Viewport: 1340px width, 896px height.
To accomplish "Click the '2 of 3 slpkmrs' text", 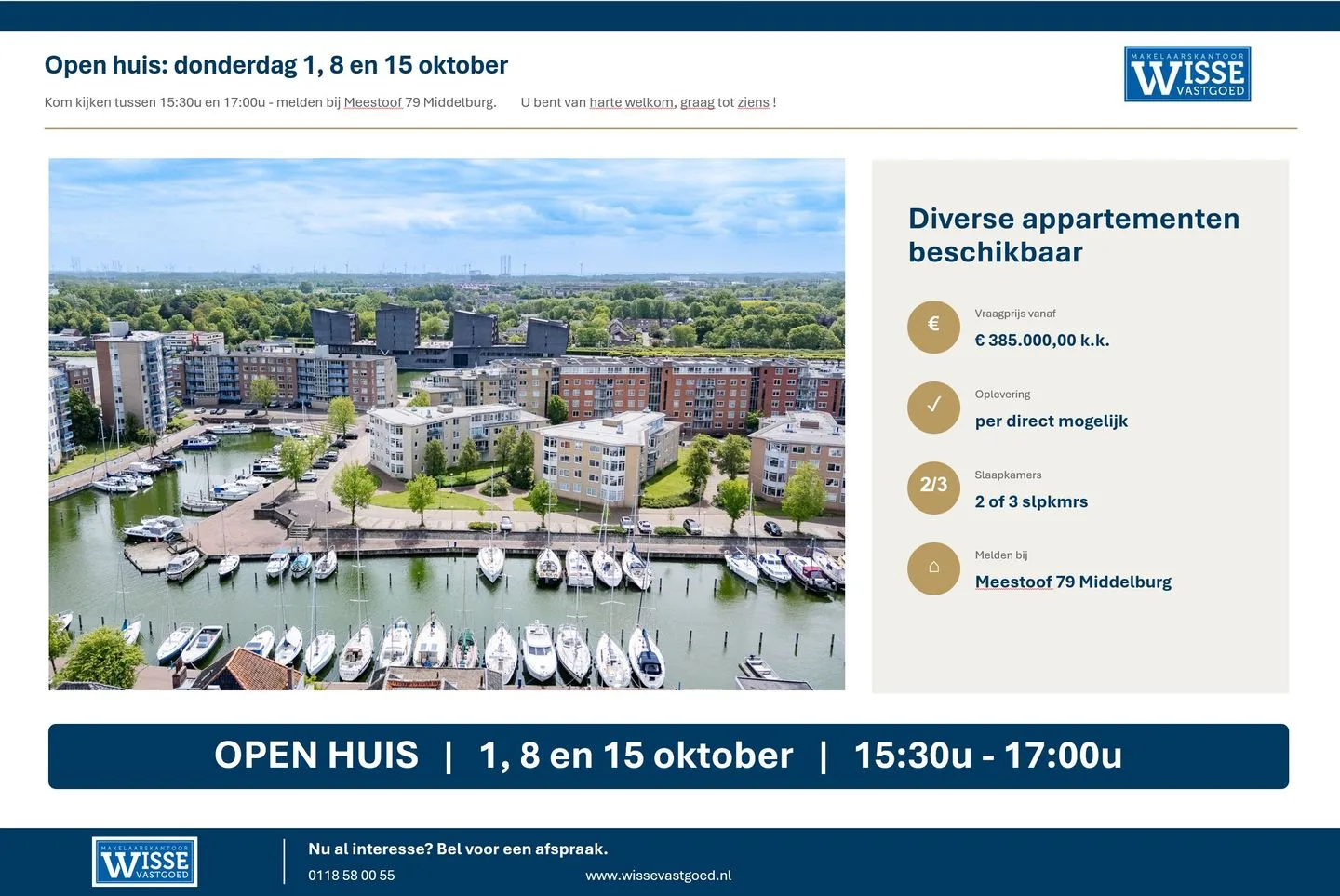I will (1031, 501).
